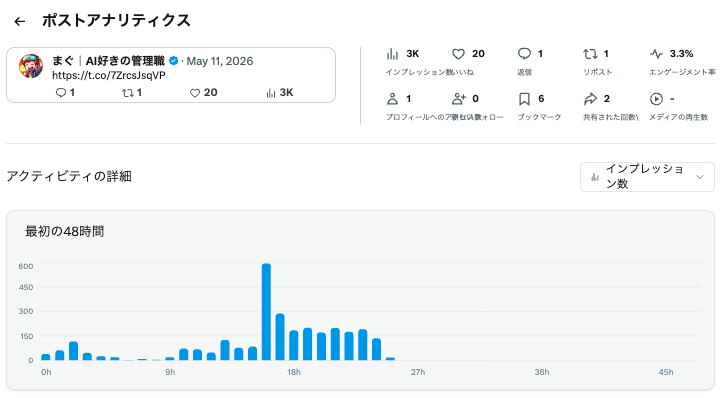The image size is (723, 398).
Task: Click the 27h axis label
Action: click(x=418, y=372)
